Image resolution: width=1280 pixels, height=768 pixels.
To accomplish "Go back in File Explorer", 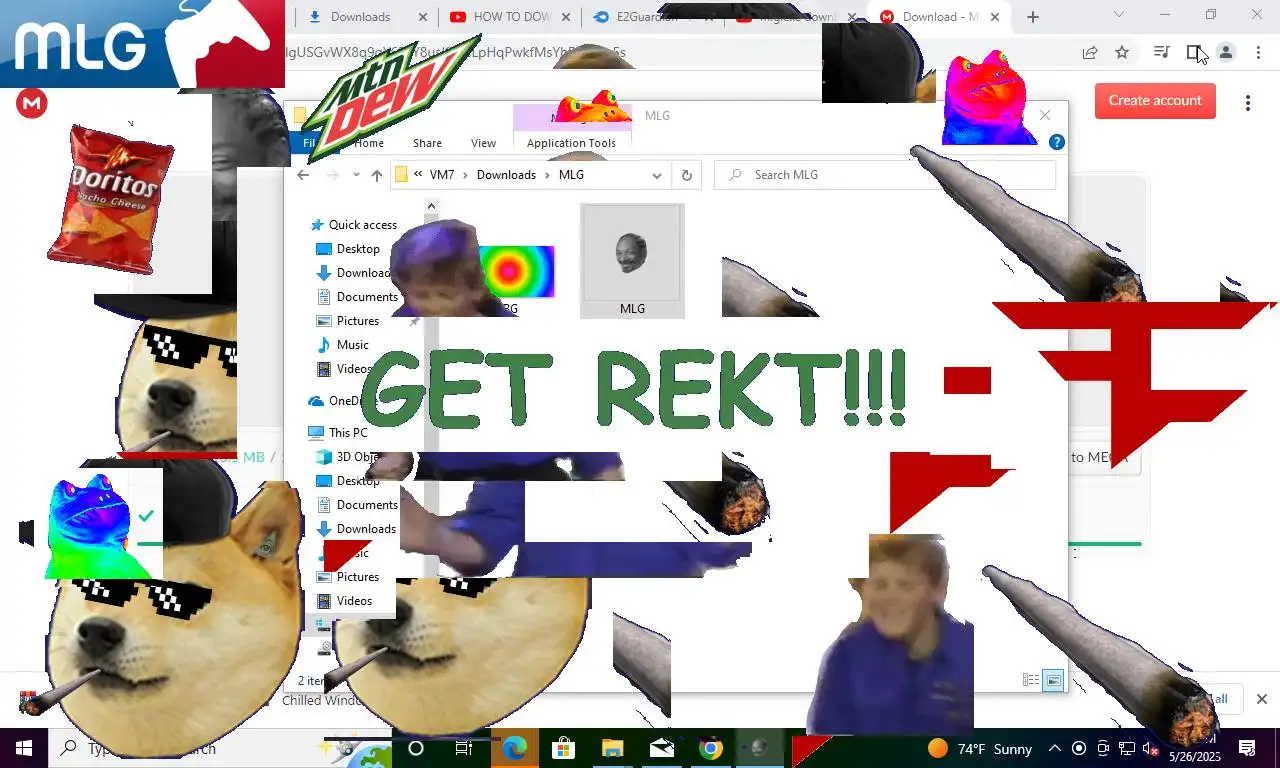I will [303, 175].
